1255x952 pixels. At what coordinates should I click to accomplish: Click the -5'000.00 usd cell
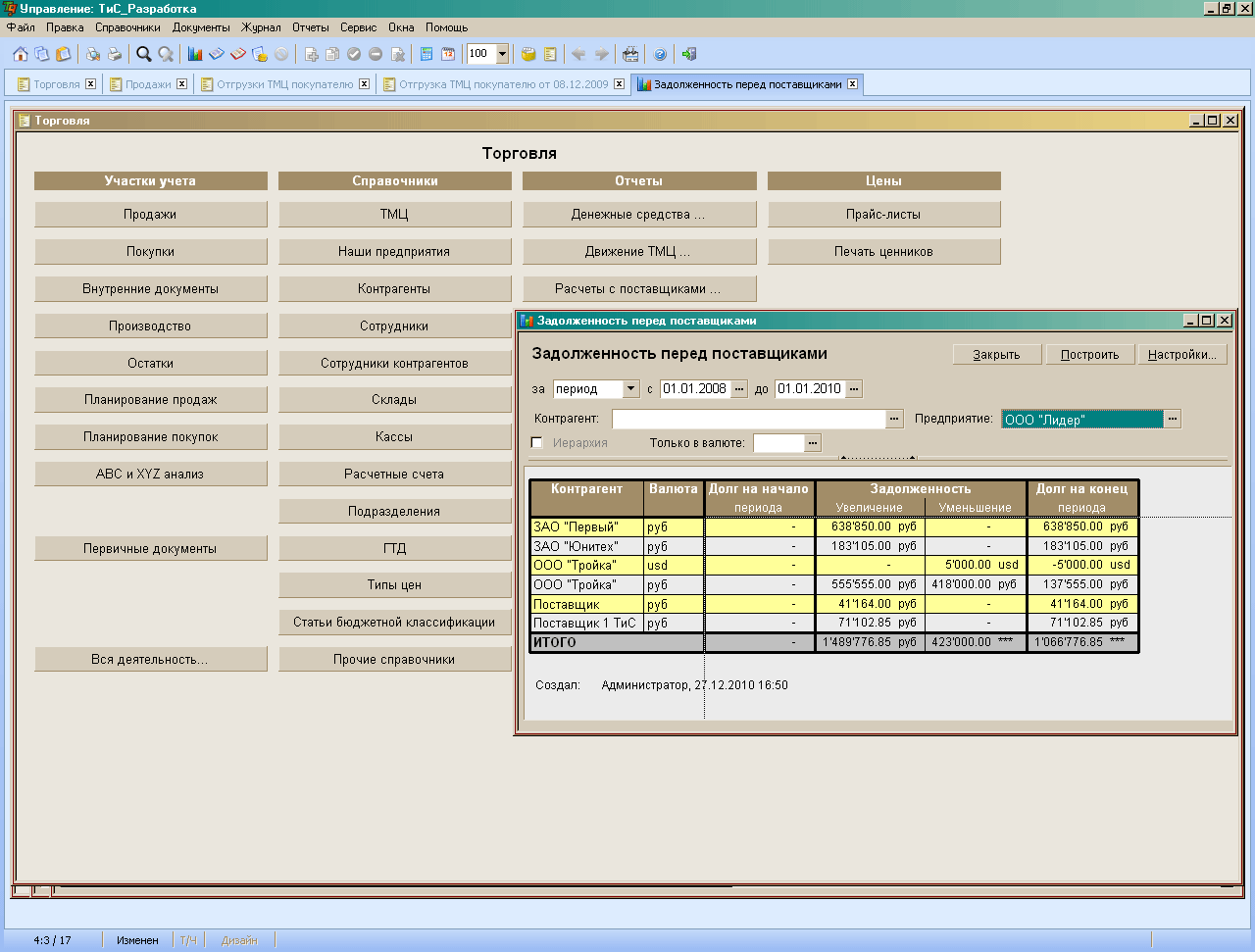click(x=1082, y=565)
